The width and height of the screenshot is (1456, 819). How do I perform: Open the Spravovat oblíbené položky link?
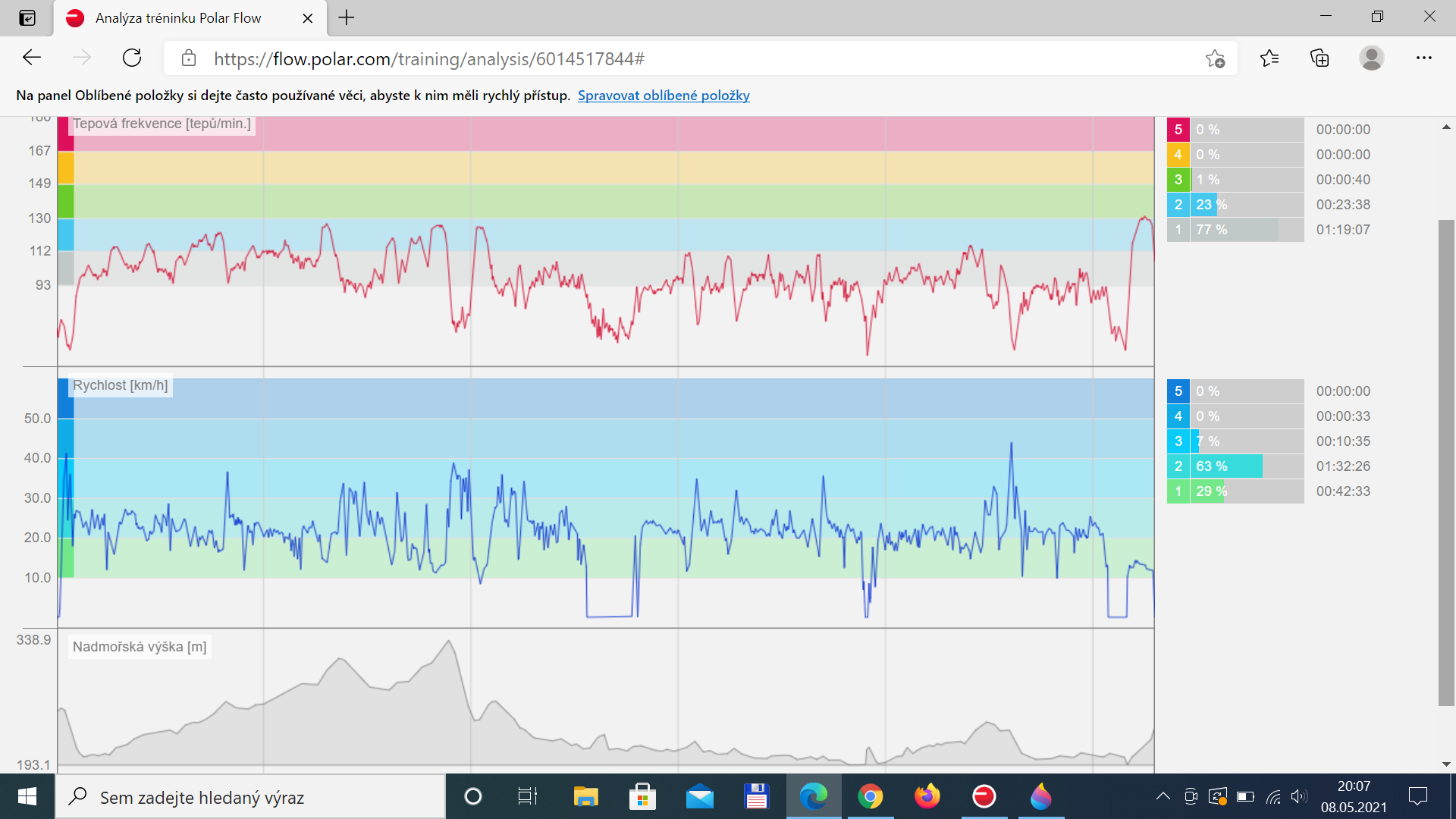coord(664,96)
